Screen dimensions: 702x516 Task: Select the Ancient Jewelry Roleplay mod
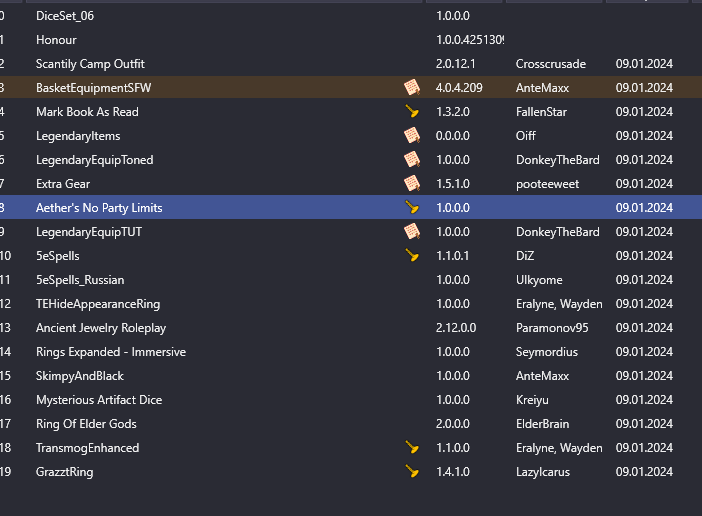coord(101,328)
